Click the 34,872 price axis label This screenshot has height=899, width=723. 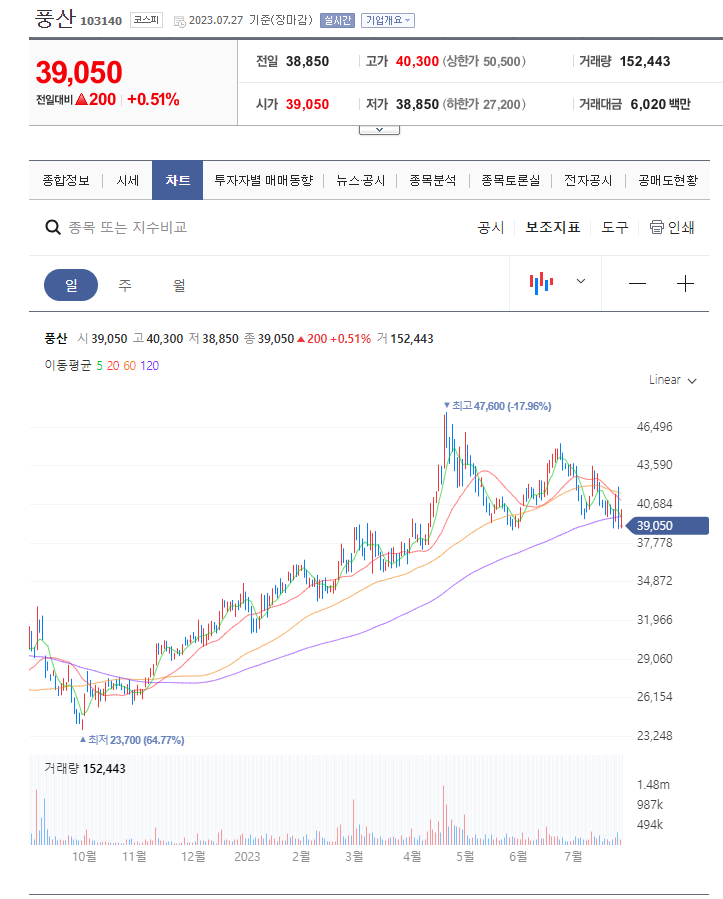coord(655,581)
